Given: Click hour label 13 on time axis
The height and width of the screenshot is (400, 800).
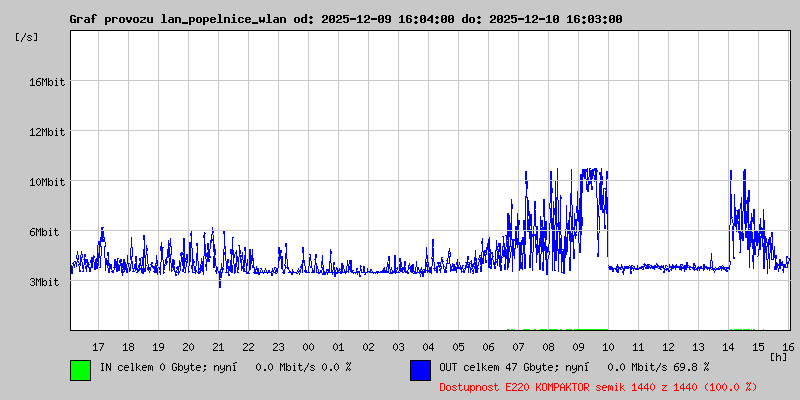Looking at the screenshot, I should pos(698,347).
